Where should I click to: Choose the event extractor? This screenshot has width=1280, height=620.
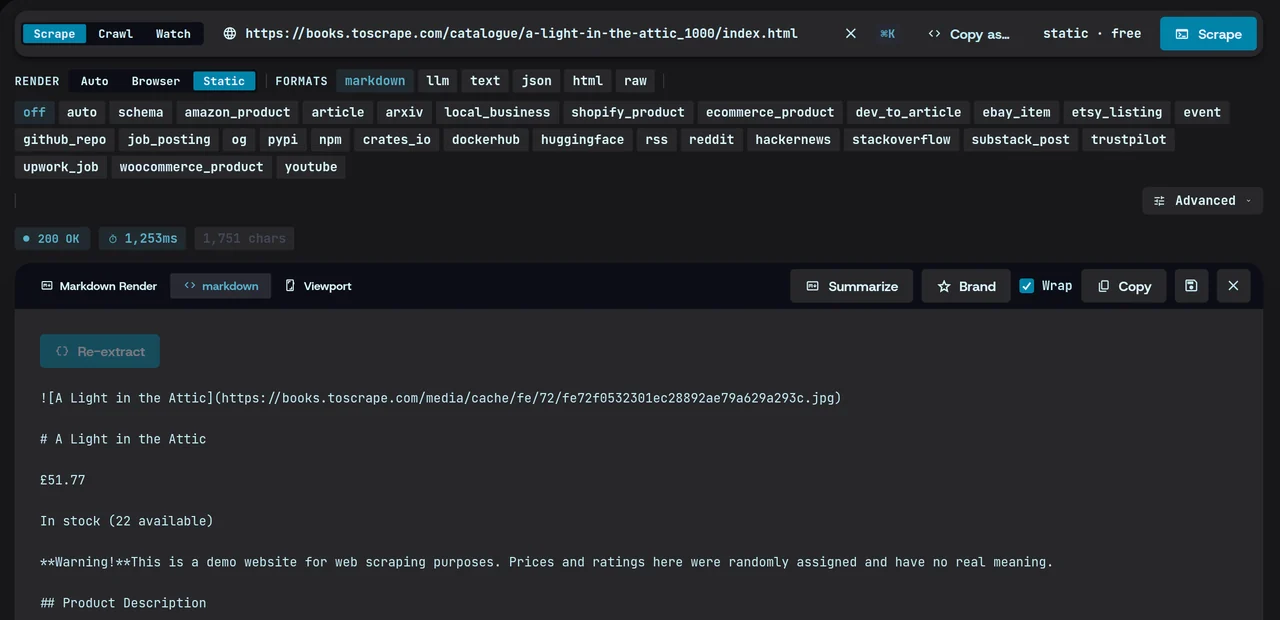tap(1202, 112)
